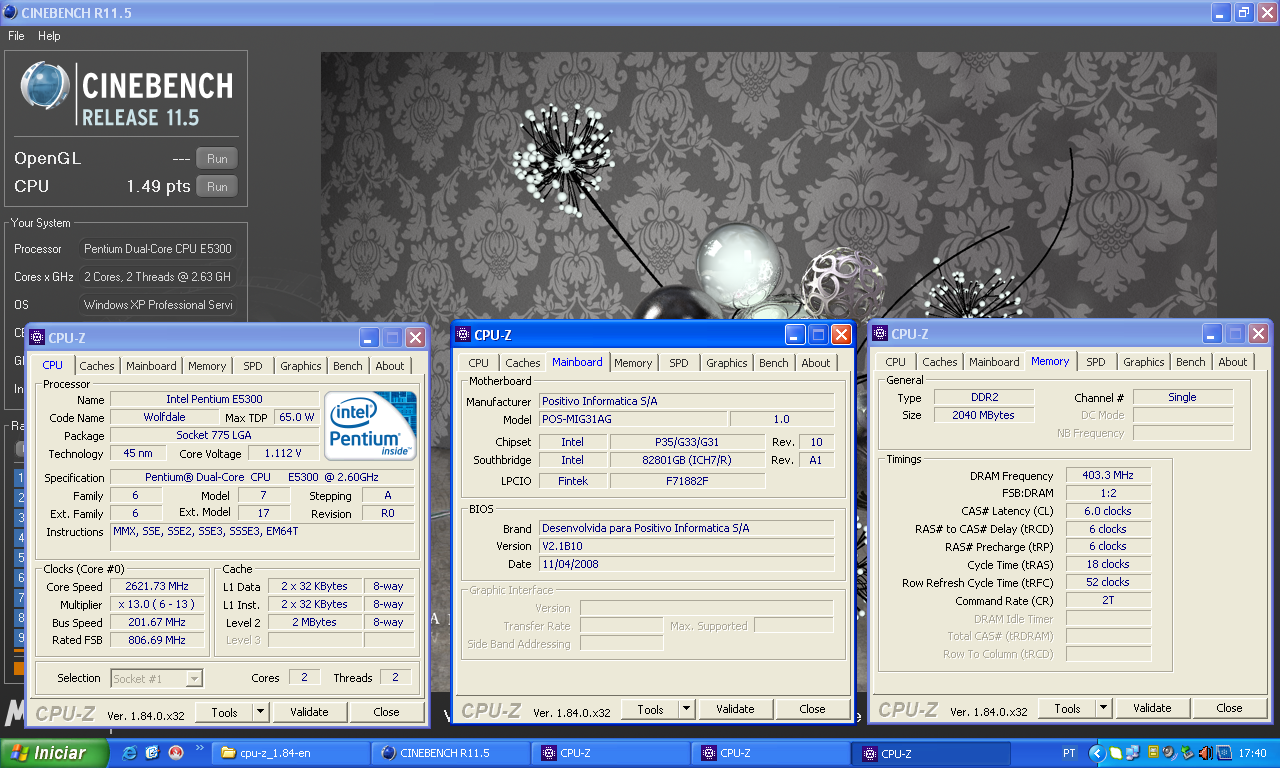This screenshot has height=768, width=1280.
Task: Switch to SPD tab in CPU window
Action: [x=253, y=366]
